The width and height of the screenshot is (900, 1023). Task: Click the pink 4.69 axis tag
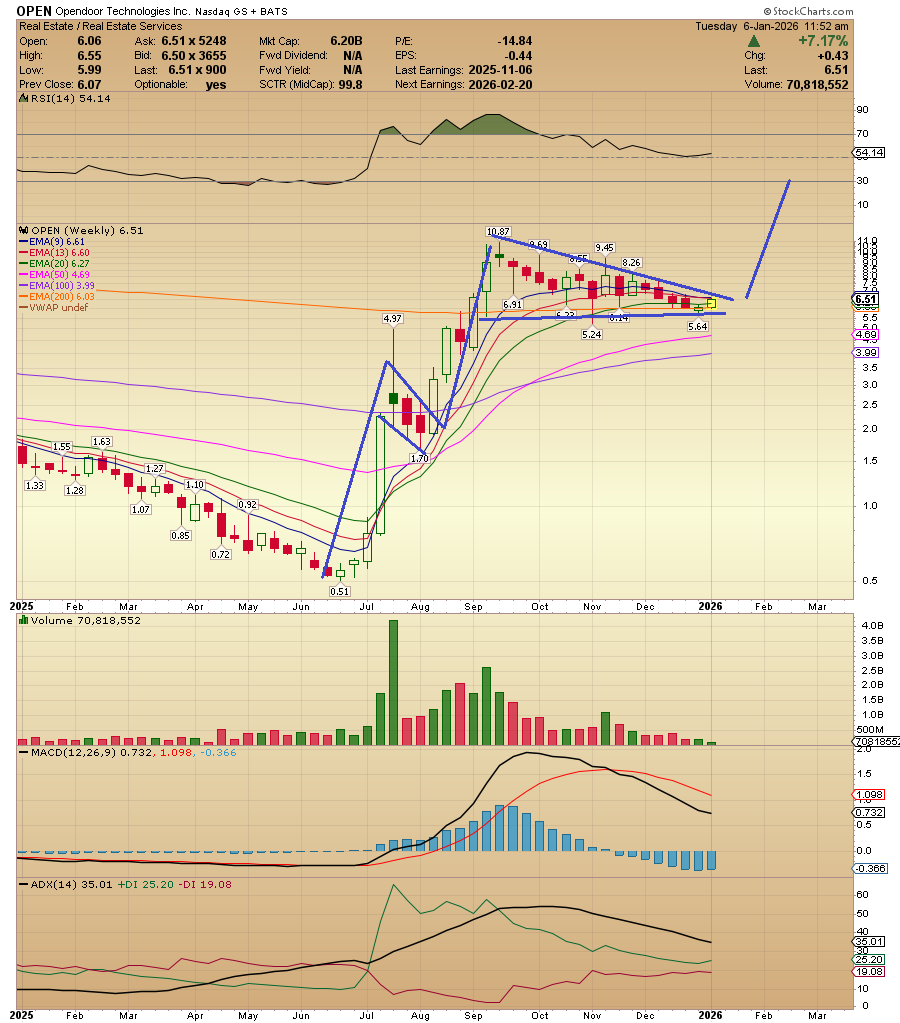click(x=866, y=335)
